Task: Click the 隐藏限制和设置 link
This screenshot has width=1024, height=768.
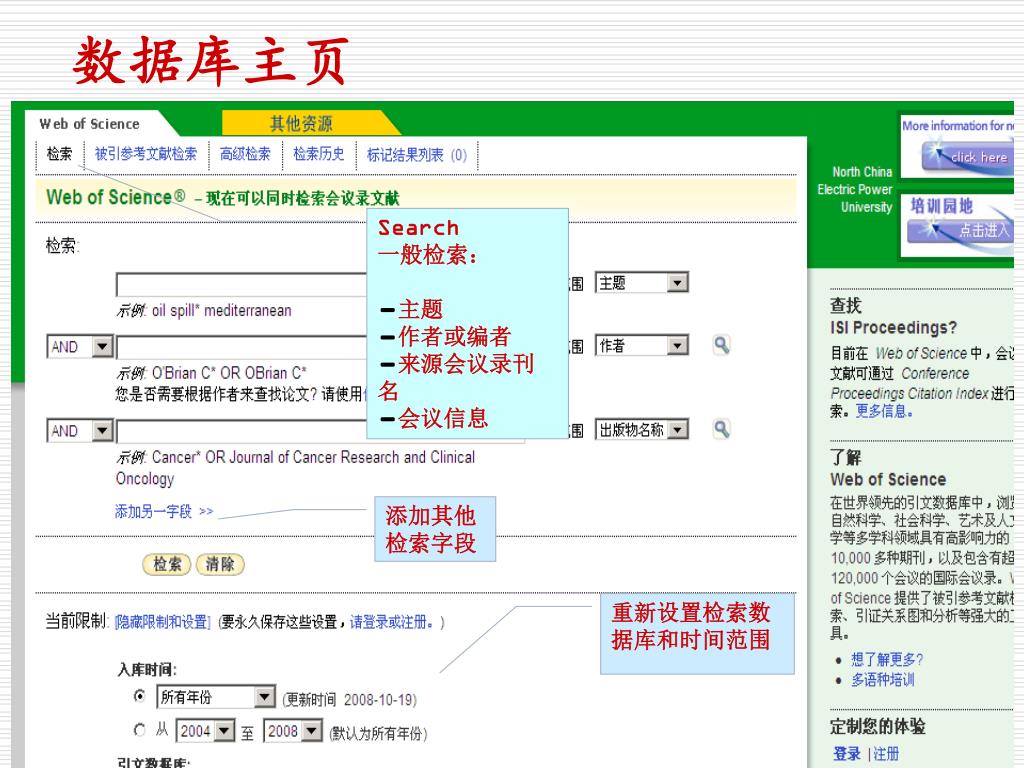Action: pos(163,622)
